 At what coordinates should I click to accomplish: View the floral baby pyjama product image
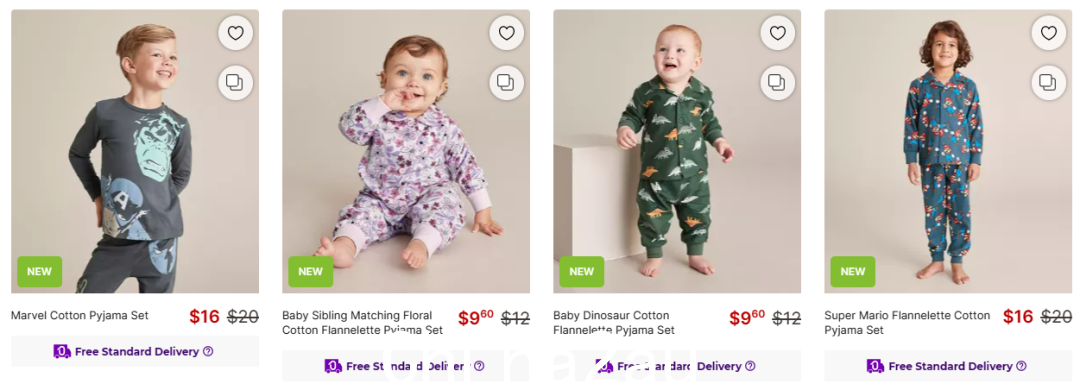pos(406,152)
